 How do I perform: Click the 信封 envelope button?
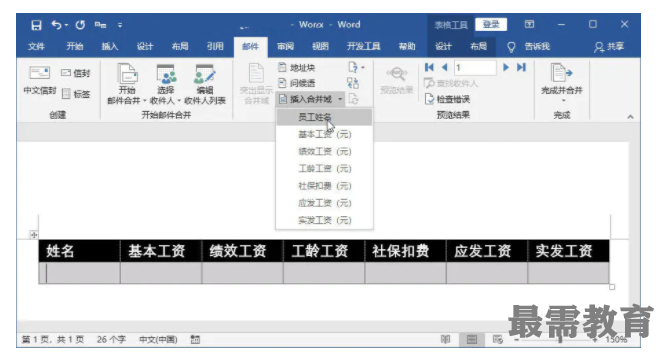[75, 73]
